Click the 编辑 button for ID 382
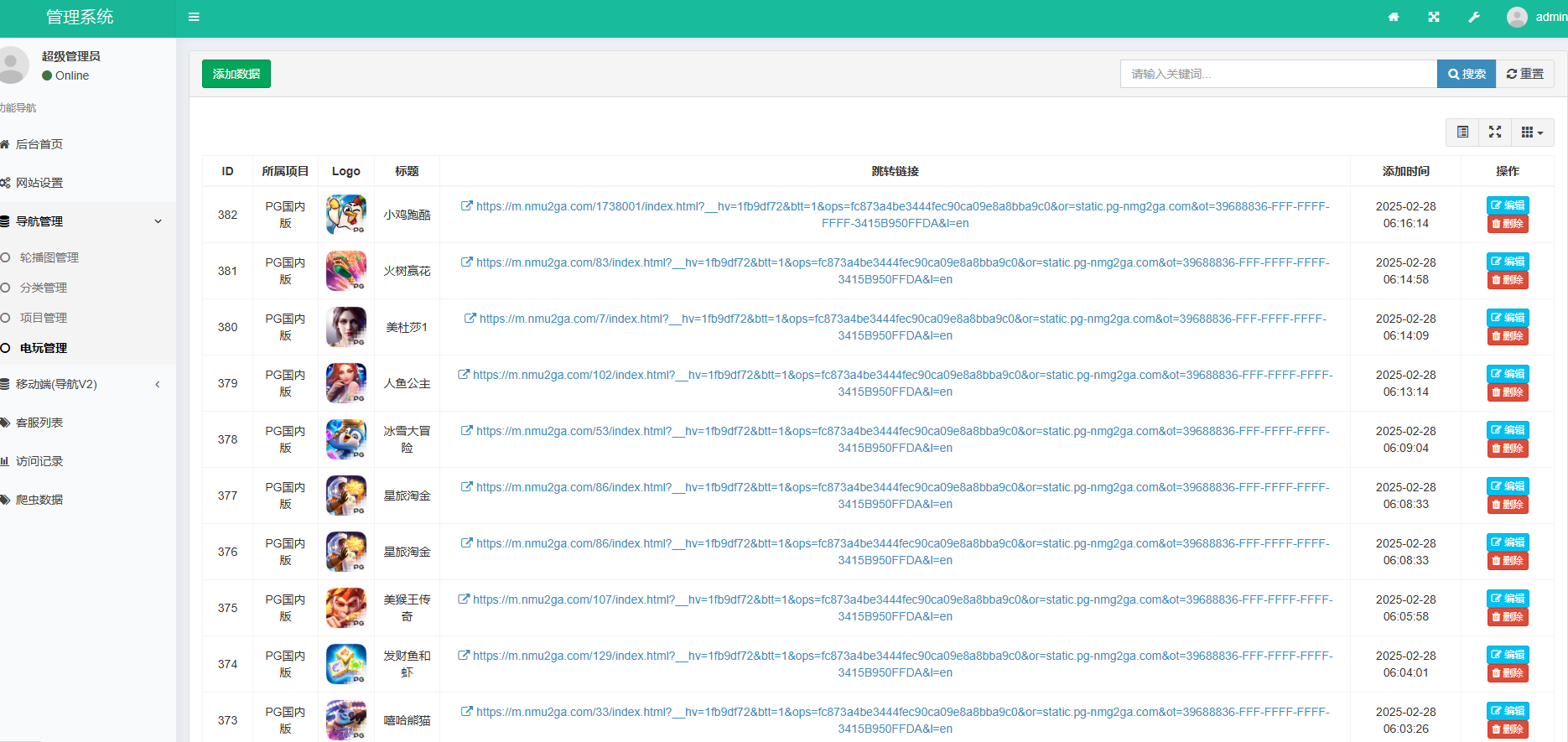The image size is (1568, 742). (x=1508, y=205)
